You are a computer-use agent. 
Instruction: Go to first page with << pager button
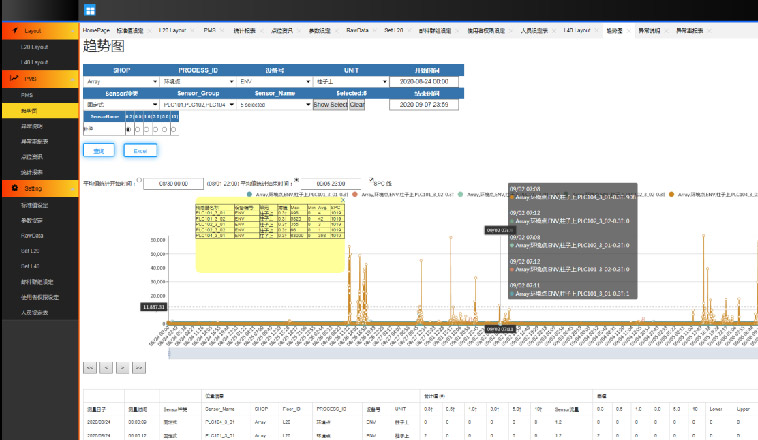coord(89,368)
